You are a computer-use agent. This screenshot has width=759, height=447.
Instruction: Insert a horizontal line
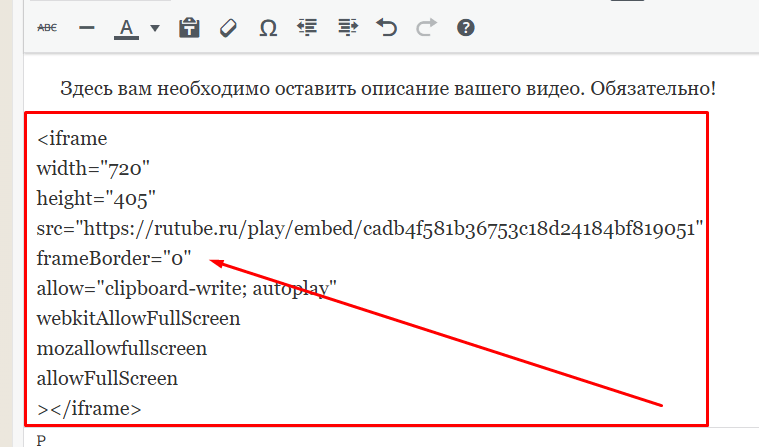click(x=87, y=28)
